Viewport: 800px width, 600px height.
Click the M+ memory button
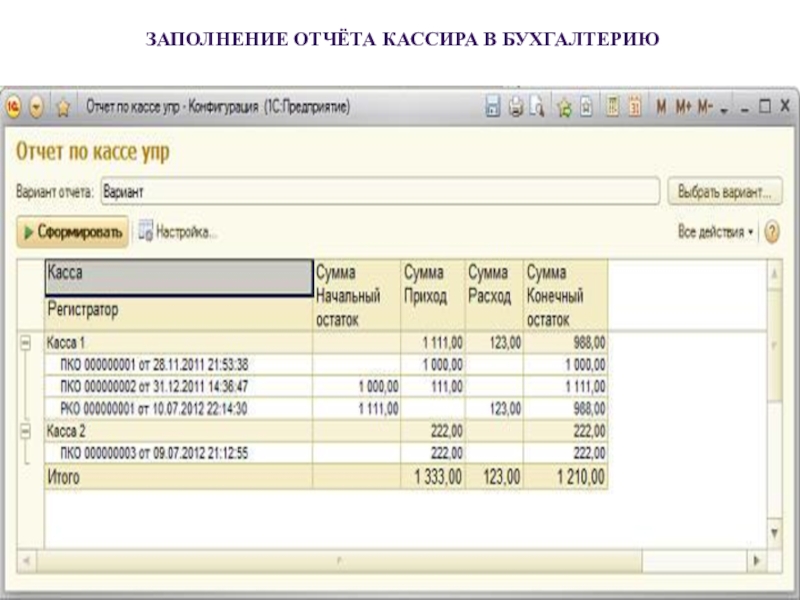(x=684, y=106)
